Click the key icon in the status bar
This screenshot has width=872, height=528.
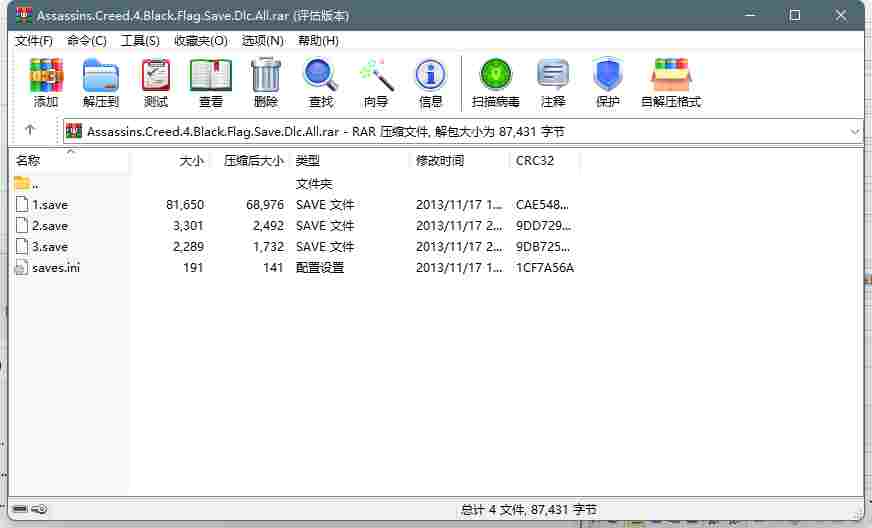click(39, 509)
